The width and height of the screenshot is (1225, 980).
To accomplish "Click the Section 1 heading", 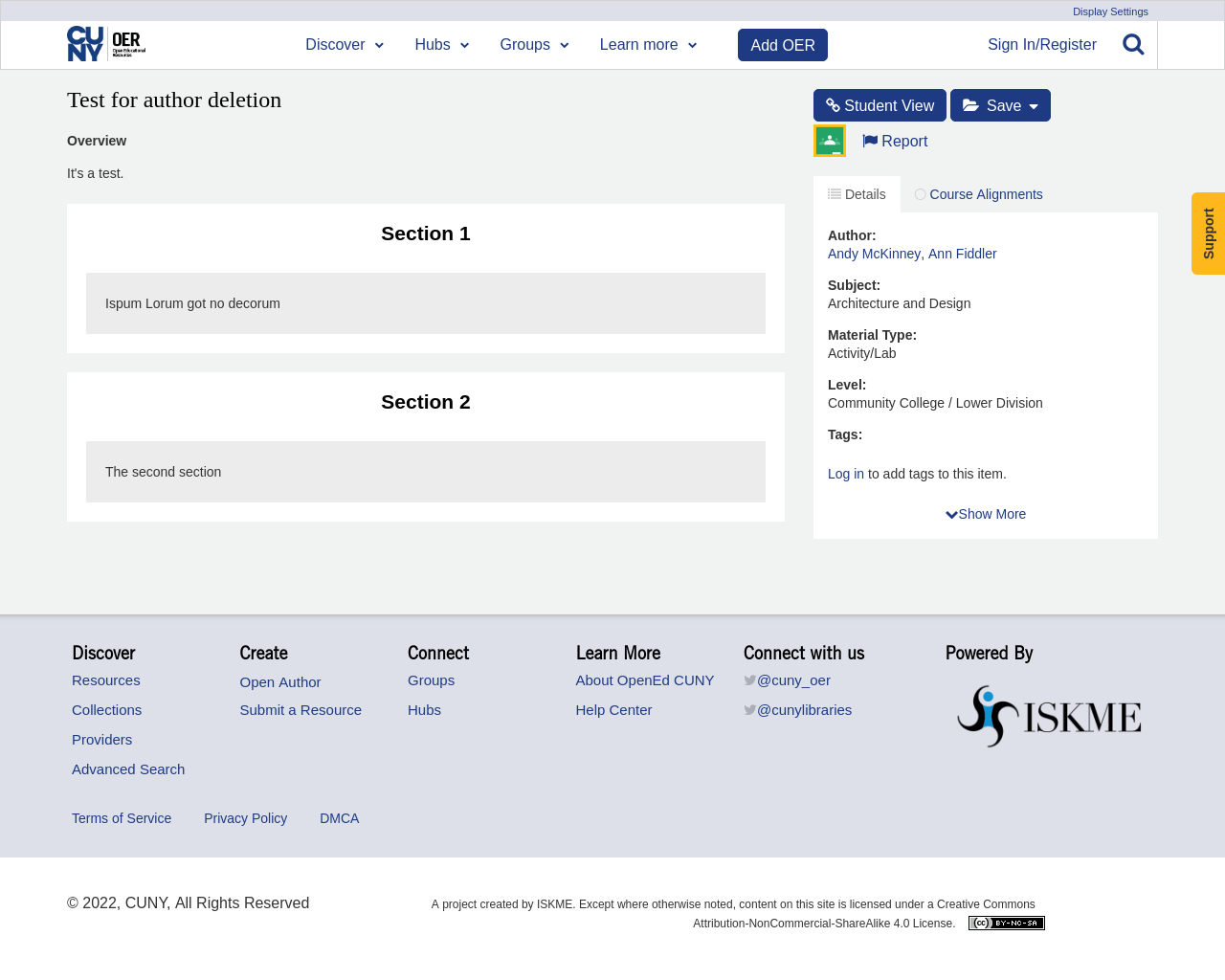I will pyautogui.click(x=426, y=234).
